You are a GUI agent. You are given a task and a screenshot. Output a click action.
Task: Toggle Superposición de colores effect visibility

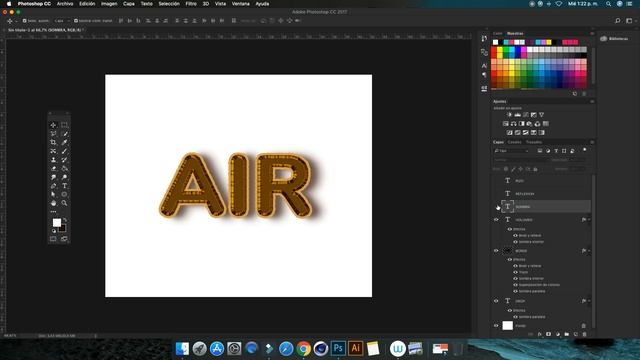pos(516,285)
